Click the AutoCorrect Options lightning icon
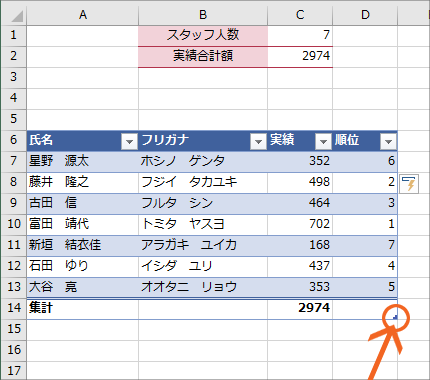The height and width of the screenshot is (380, 430). pos(409,183)
